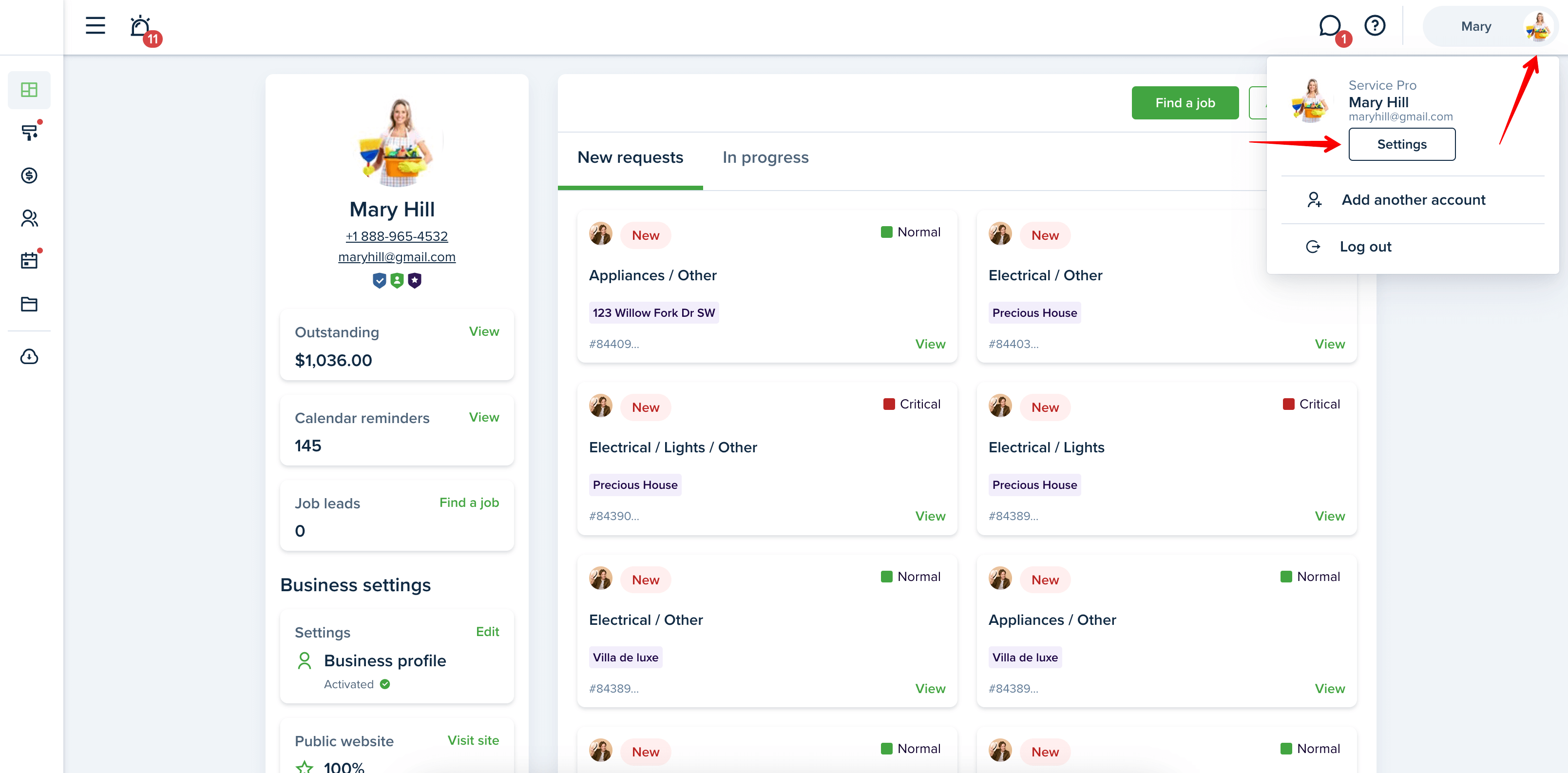
Task: Click the New status badge on Electrical / Lights / Other
Action: click(x=645, y=407)
